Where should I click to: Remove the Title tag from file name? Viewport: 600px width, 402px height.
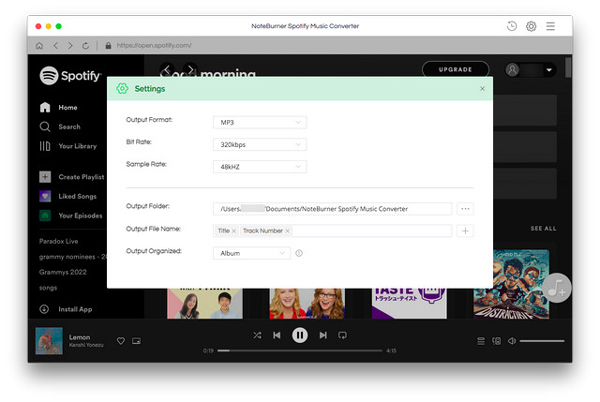pos(233,231)
